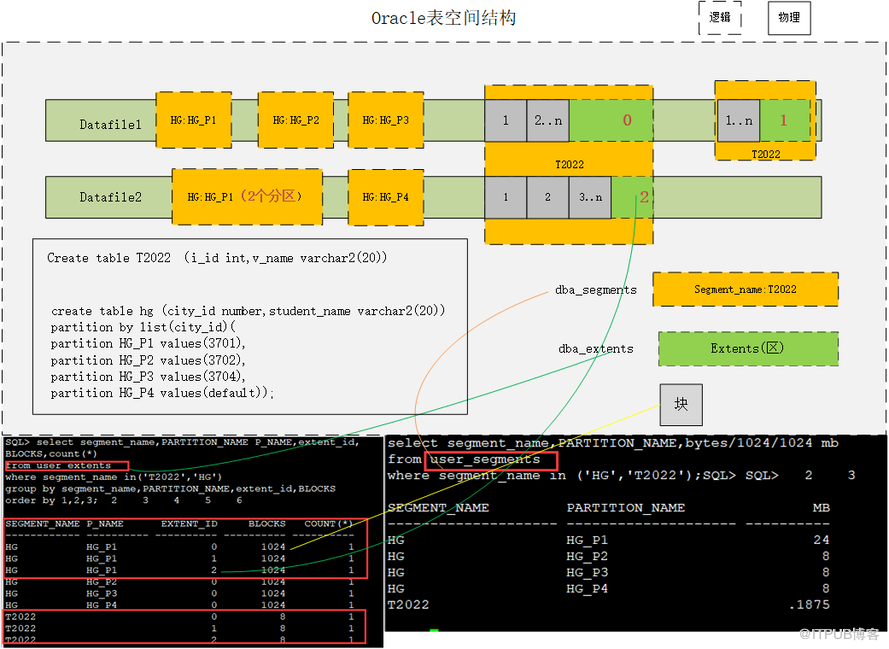Viewport: 889px width, 649px height.
Task: Click the 逻辑 dashed legend box
Action: [x=719, y=18]
